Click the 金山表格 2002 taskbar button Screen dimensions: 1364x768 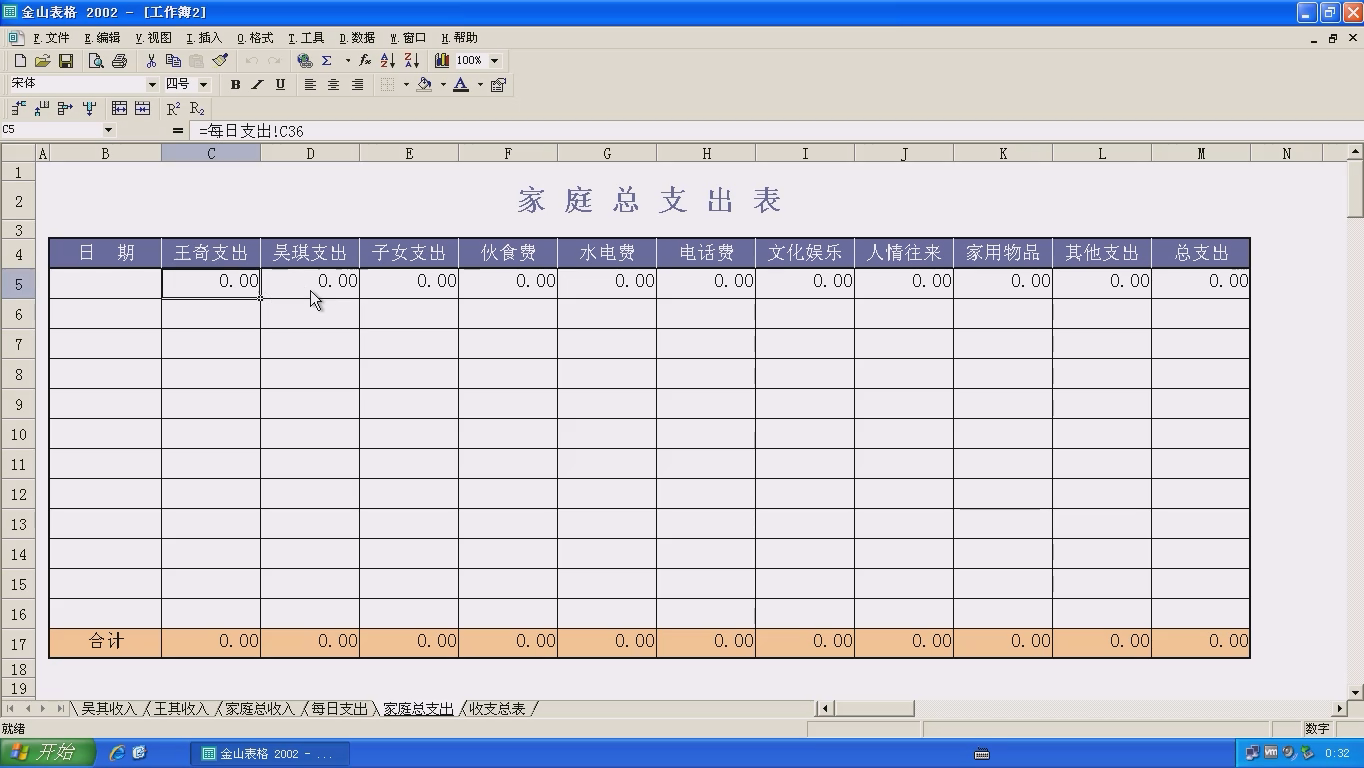(x=270, y=754)
